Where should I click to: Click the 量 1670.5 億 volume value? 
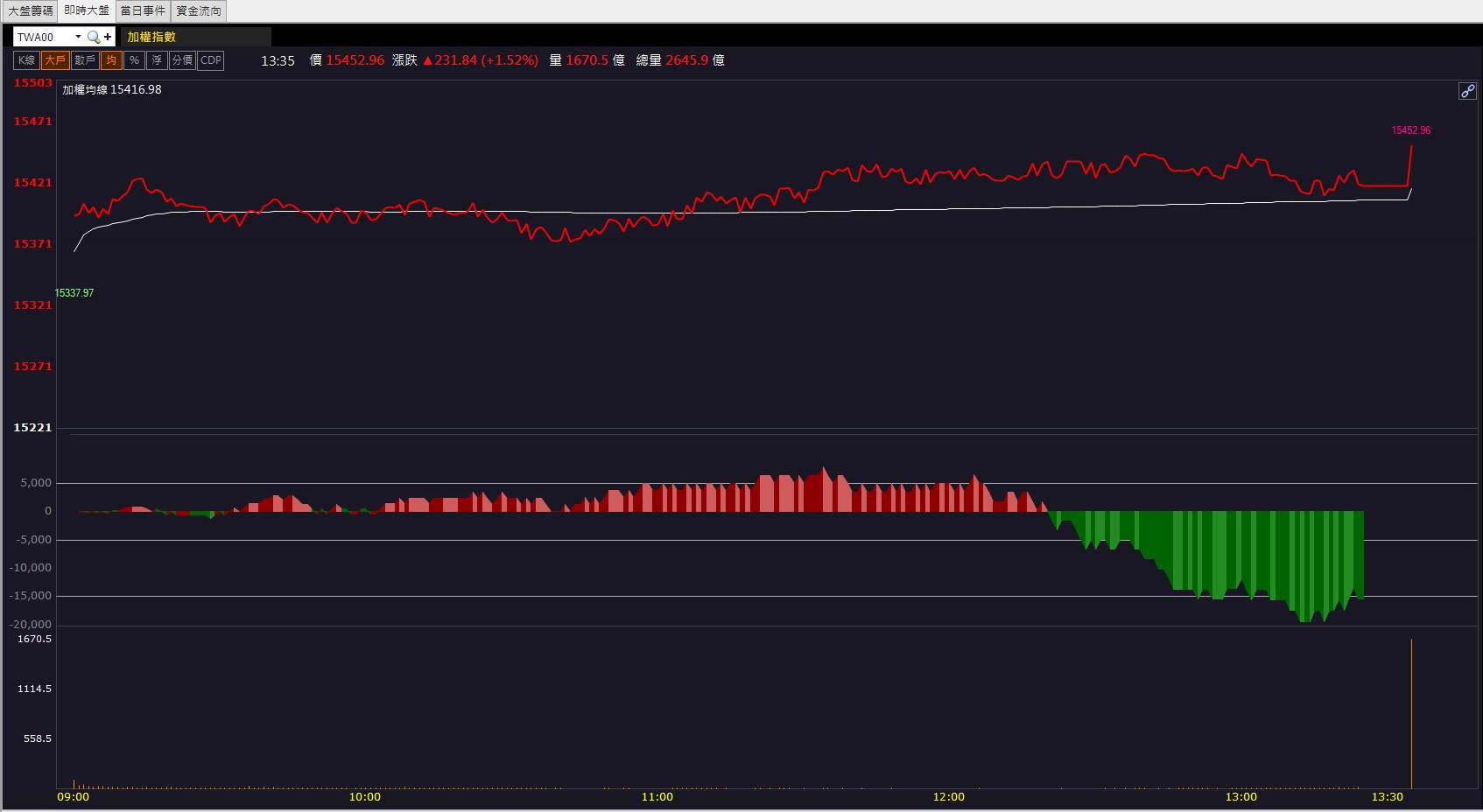587,60
